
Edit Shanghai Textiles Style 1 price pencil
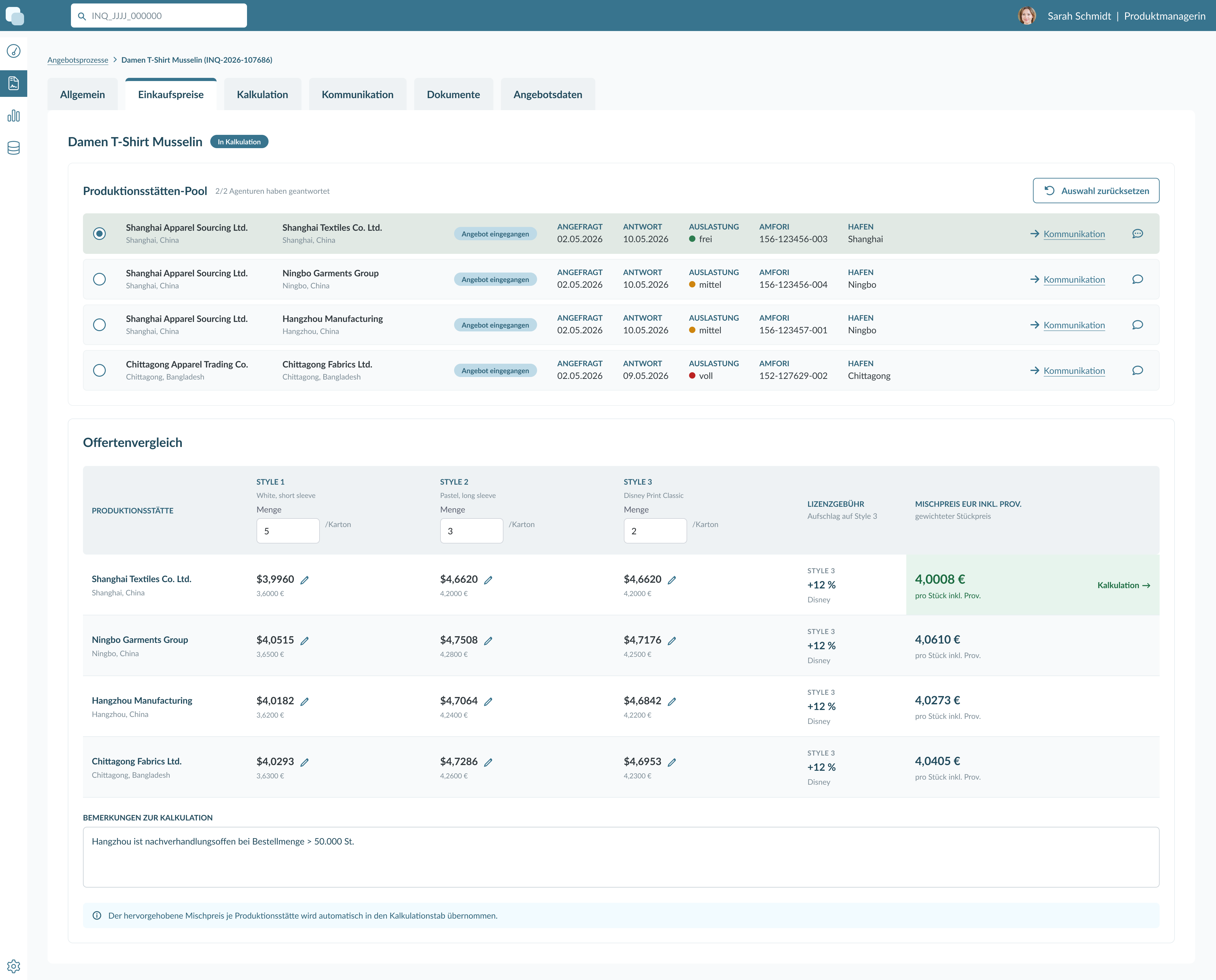coord(304,580)
